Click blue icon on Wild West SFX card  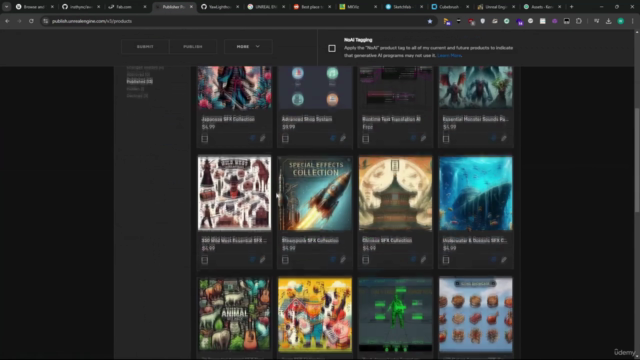[x=252, y=260]
